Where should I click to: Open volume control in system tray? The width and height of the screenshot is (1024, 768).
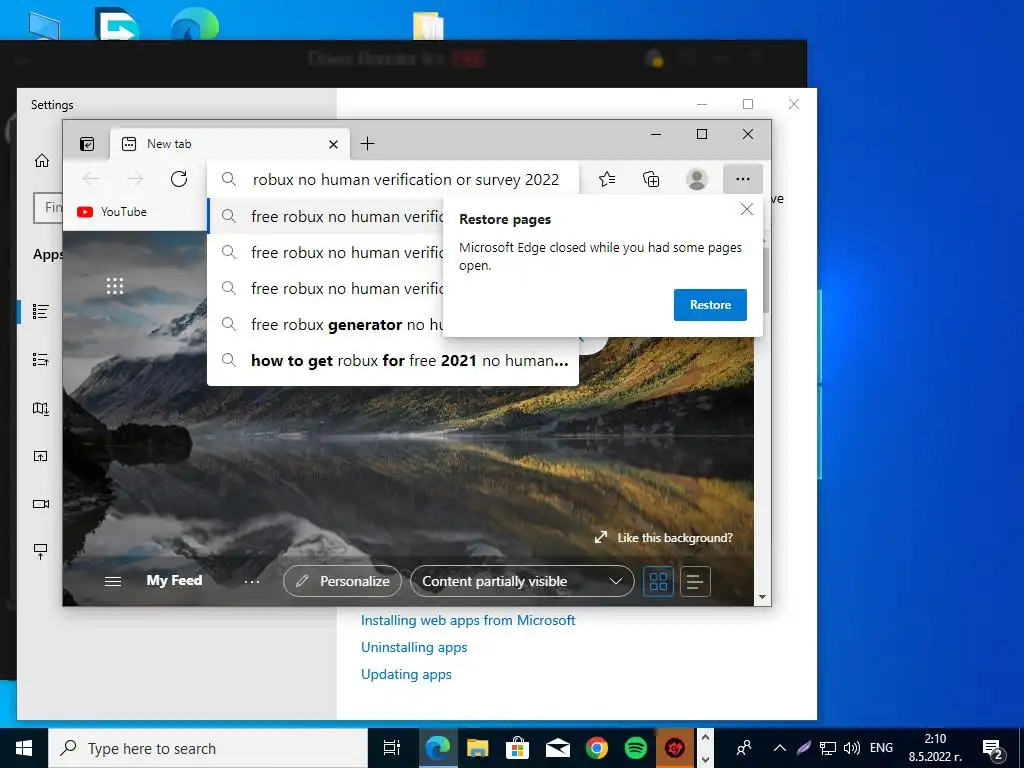click(852, 748)
